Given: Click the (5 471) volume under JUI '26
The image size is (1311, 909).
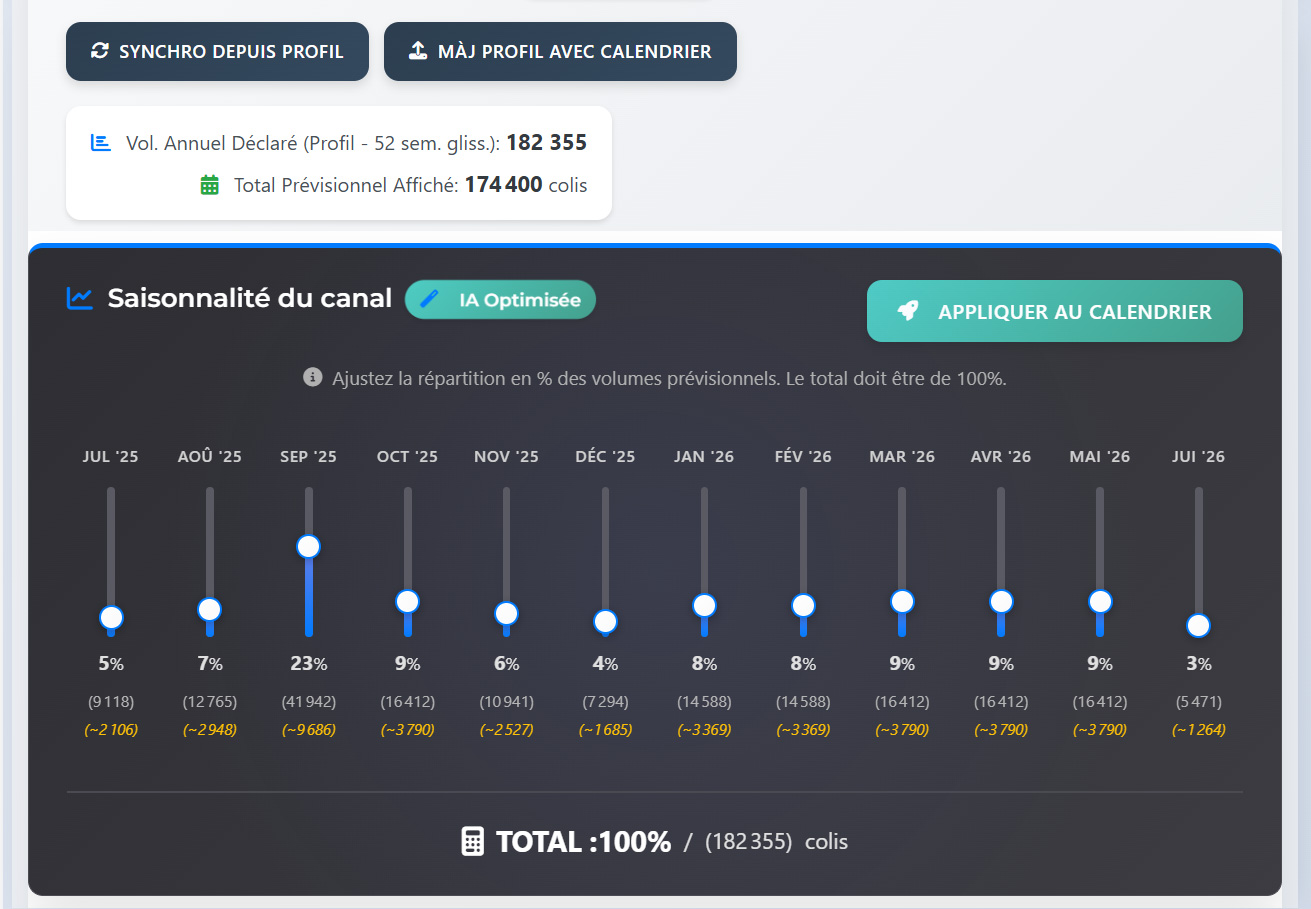Looking at the screenshot, I should click(1198, 702).
